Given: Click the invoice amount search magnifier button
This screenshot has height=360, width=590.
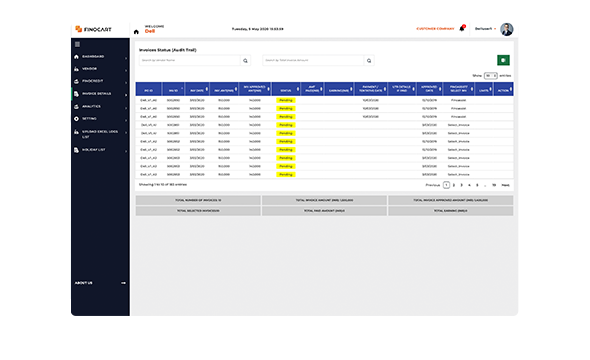Looking at the screenshot, I should (369, 61).
